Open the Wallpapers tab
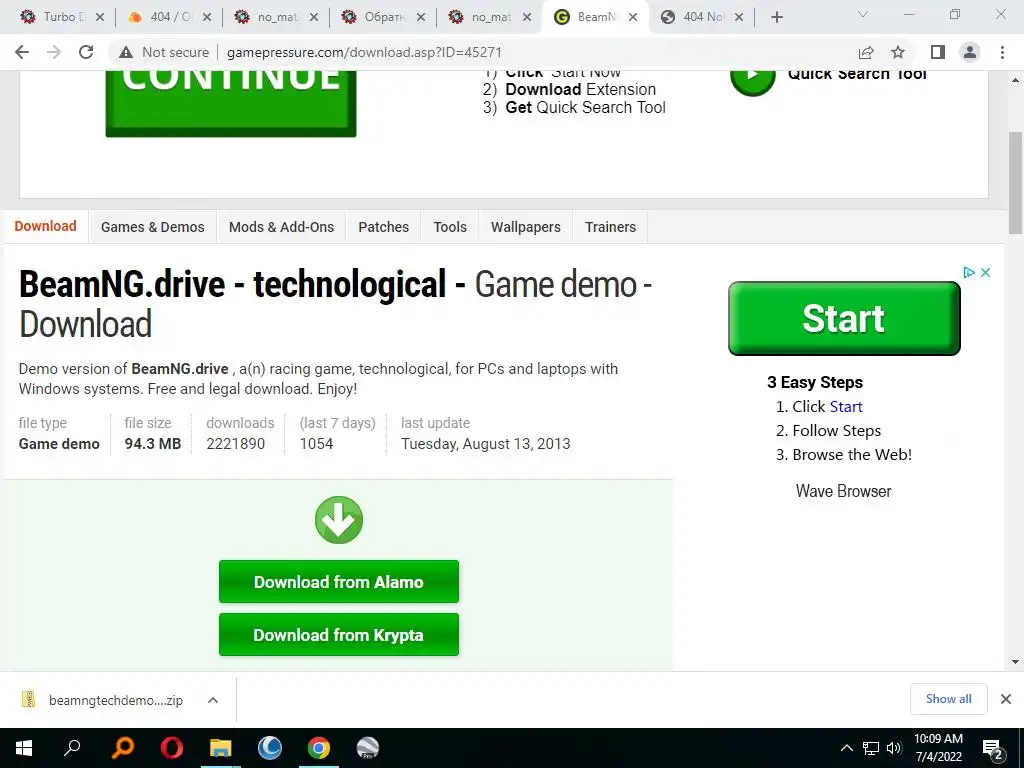The height and width of the screenshot is (768, 1024). 526,227
